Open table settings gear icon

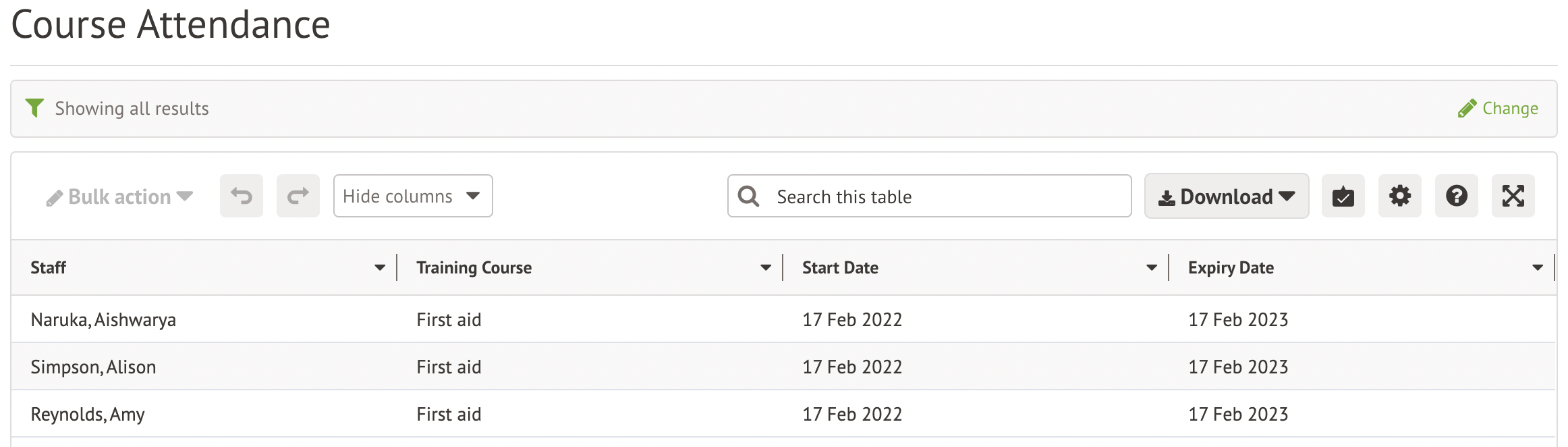[1399, 196]
